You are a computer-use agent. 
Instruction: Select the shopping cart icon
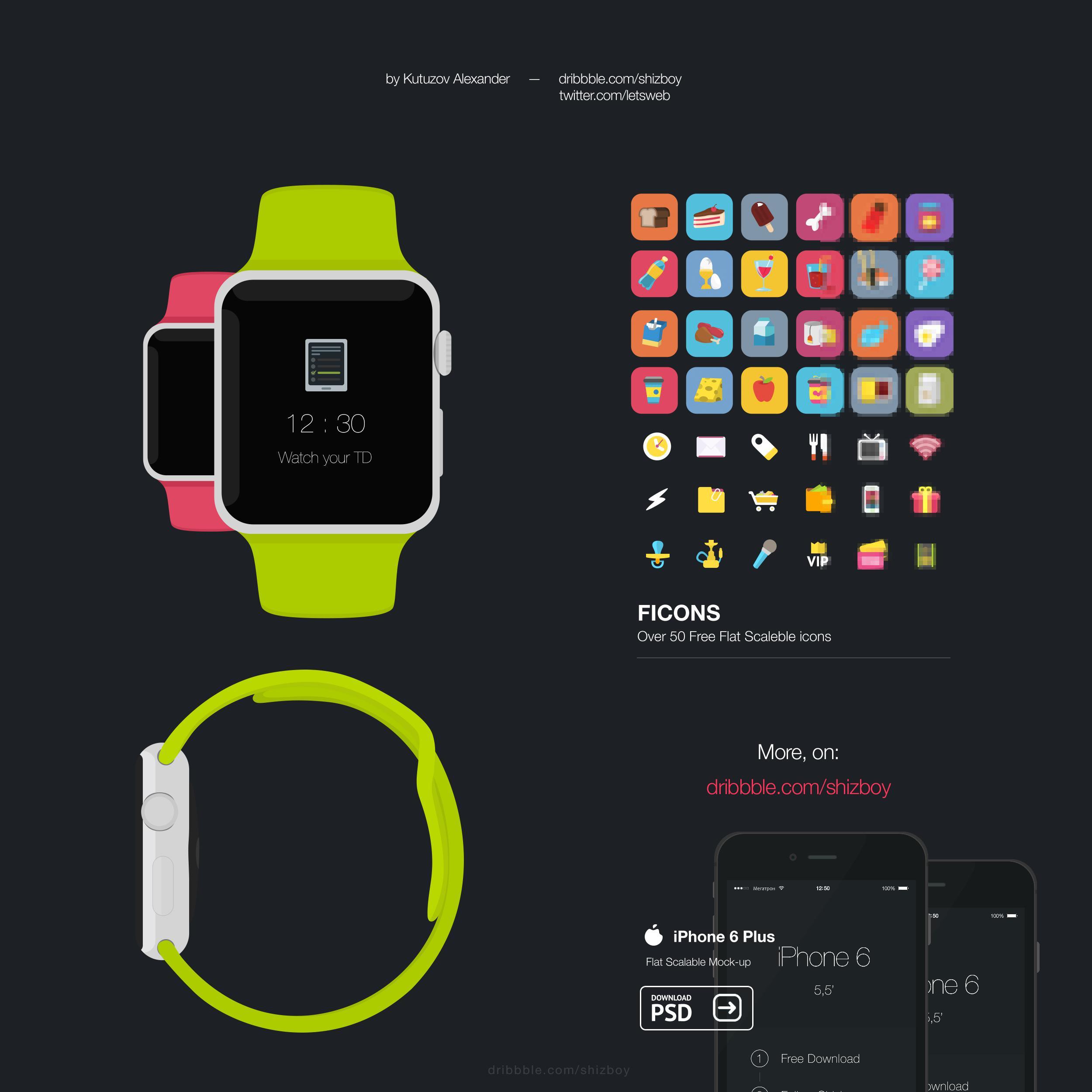pos(764,498)
